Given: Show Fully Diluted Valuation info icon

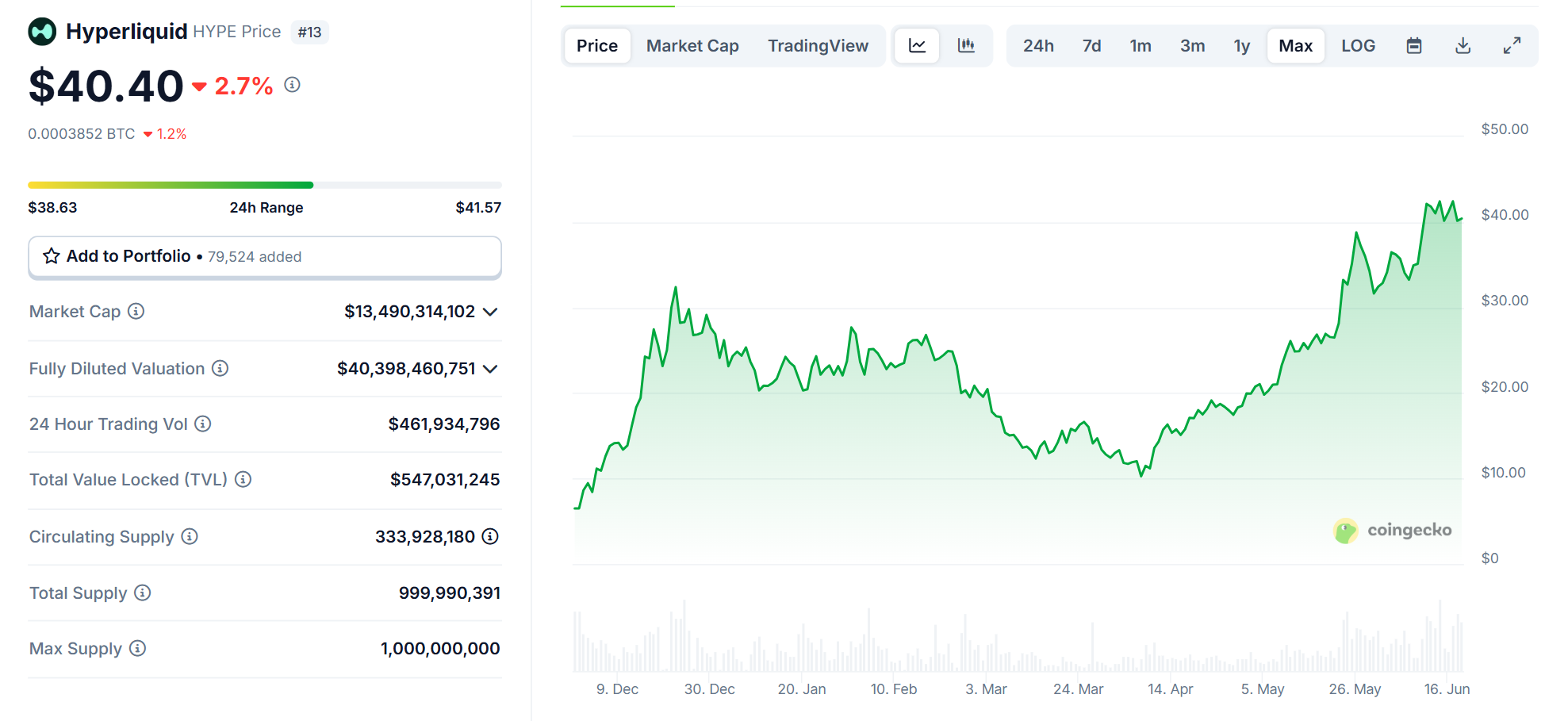Looking at the screenshot, I should pos(220,368).
